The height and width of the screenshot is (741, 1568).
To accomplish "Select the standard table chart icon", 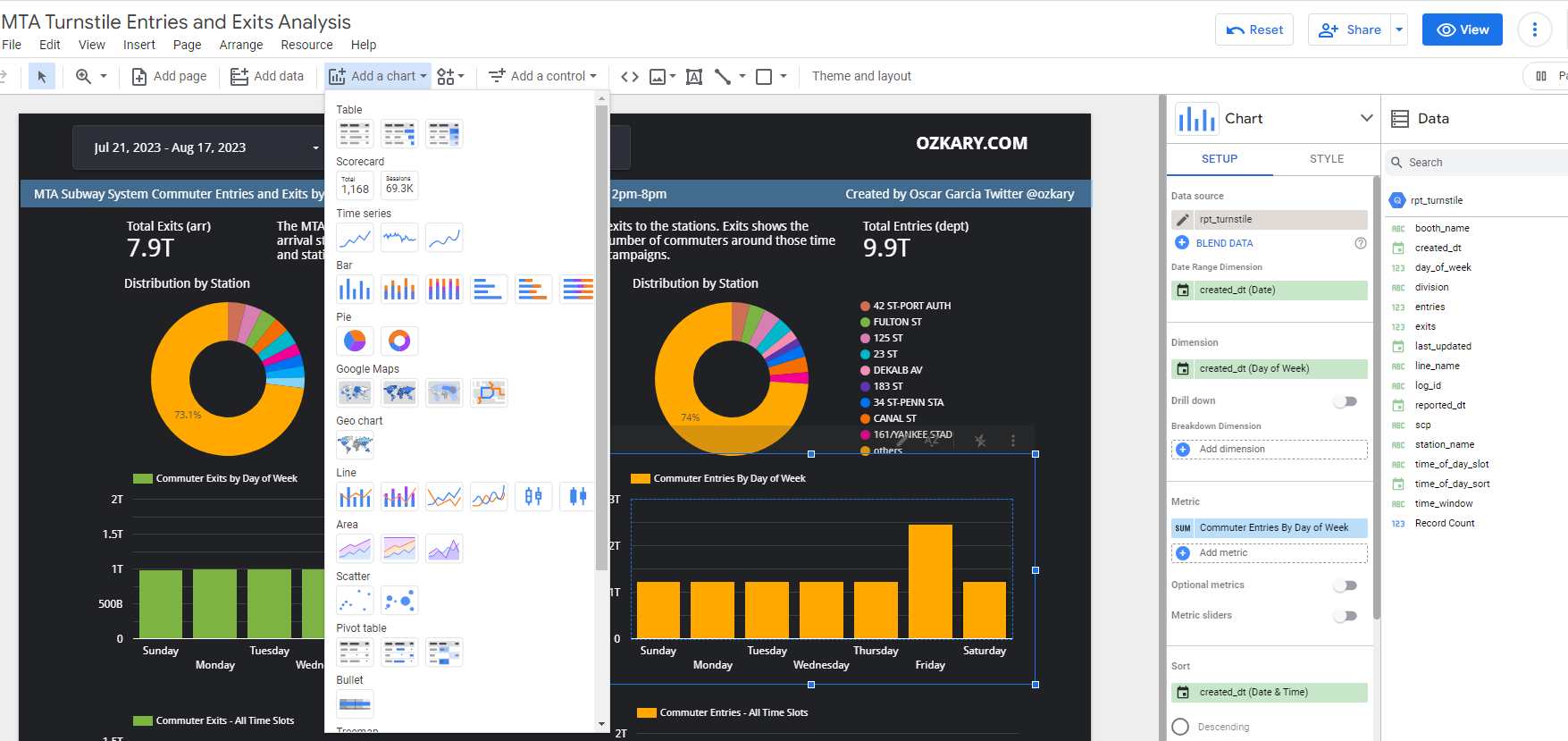I will click(x=355, y=134).
